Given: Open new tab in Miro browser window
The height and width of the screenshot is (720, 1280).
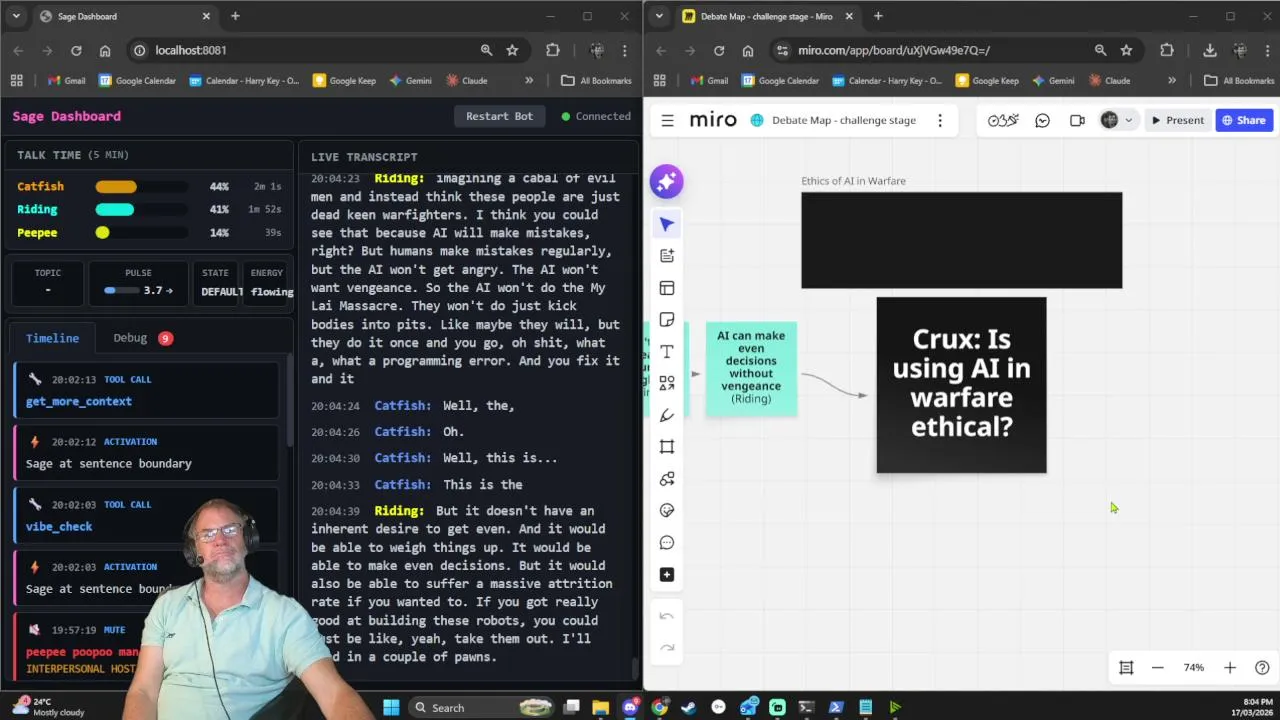Looking at the screenshot, I should (878, 16).
